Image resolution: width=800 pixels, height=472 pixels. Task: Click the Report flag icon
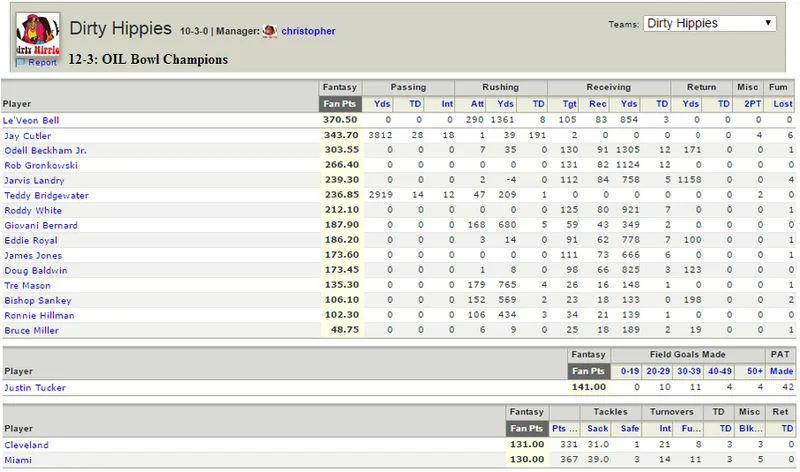[20, 62]
